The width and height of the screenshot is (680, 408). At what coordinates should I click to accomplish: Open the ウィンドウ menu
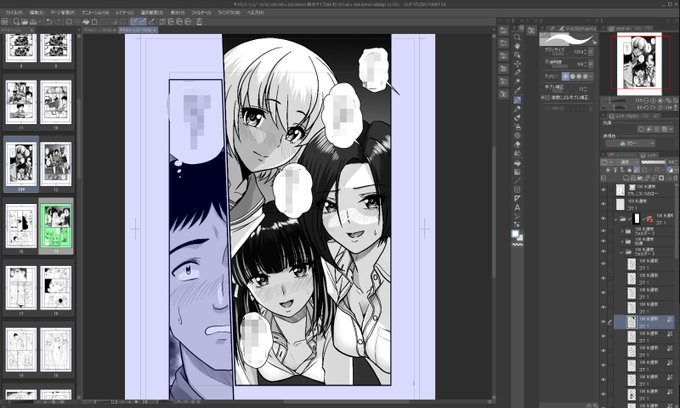point(229,13)
